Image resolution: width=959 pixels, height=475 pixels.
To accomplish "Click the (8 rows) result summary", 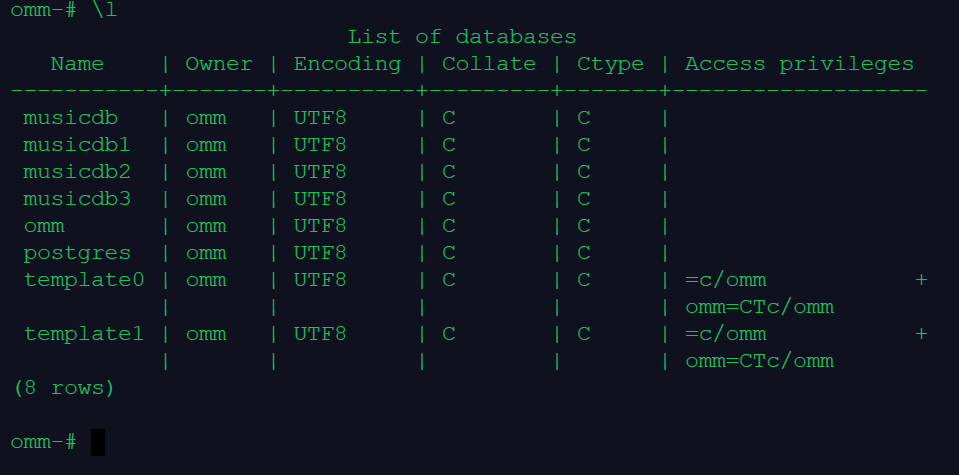I will (64, 388).
